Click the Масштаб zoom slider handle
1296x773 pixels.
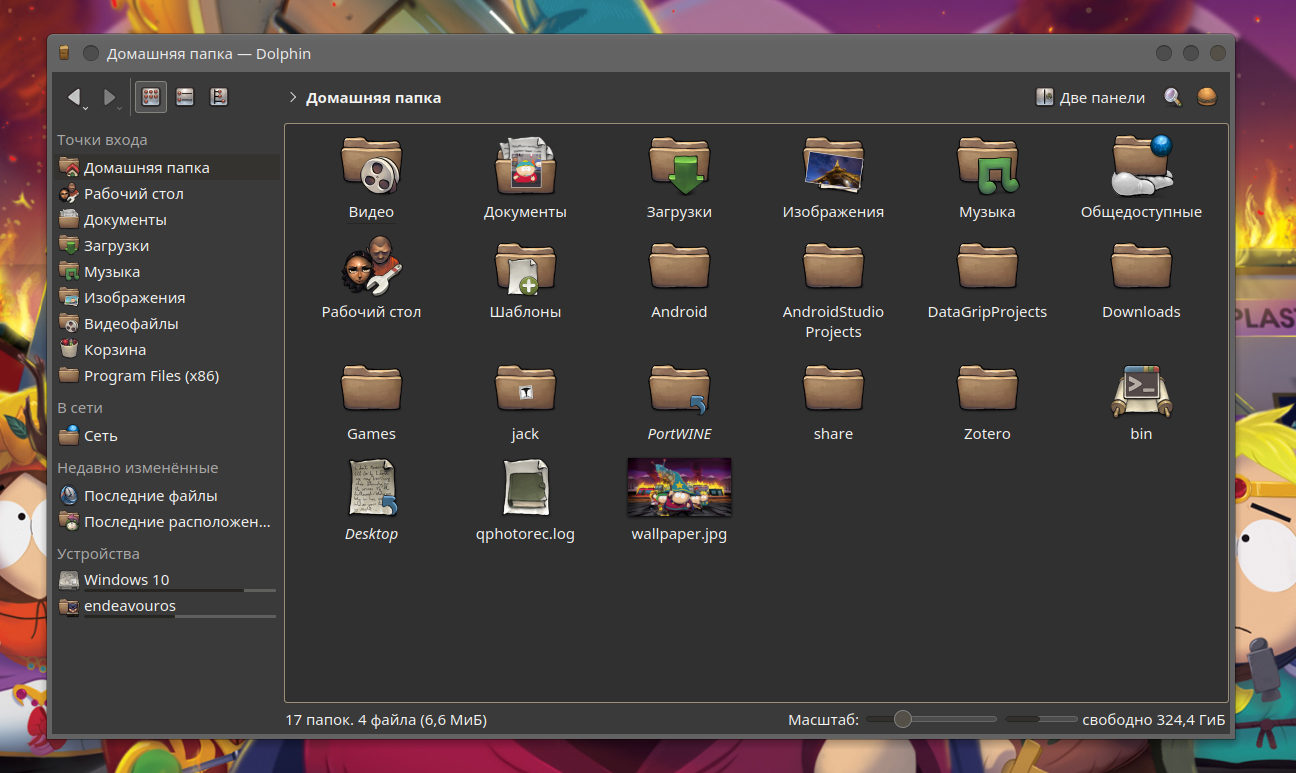click(x=903, y=719)
